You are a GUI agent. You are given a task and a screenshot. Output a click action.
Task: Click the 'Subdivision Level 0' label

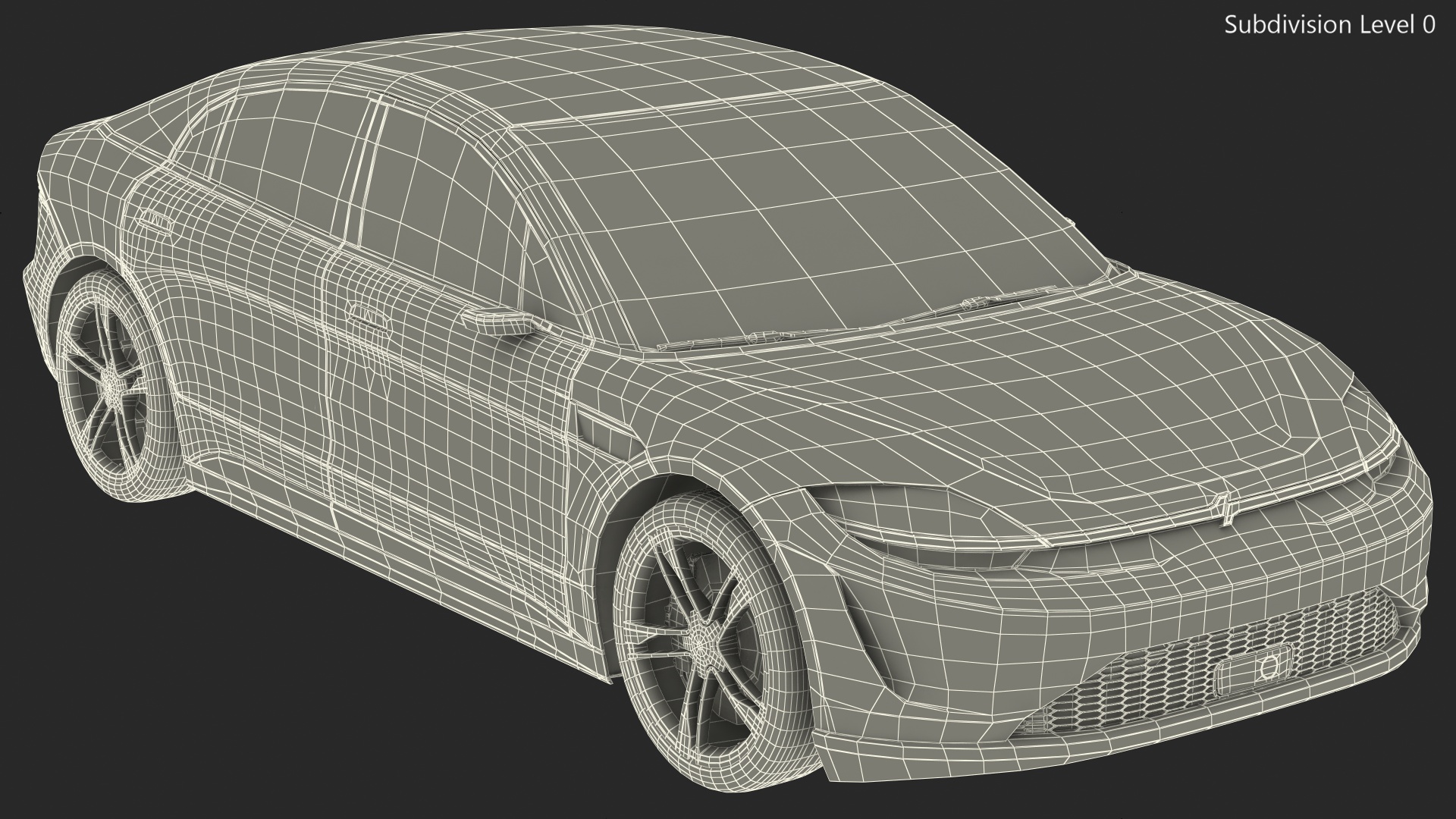[1330, 25]
